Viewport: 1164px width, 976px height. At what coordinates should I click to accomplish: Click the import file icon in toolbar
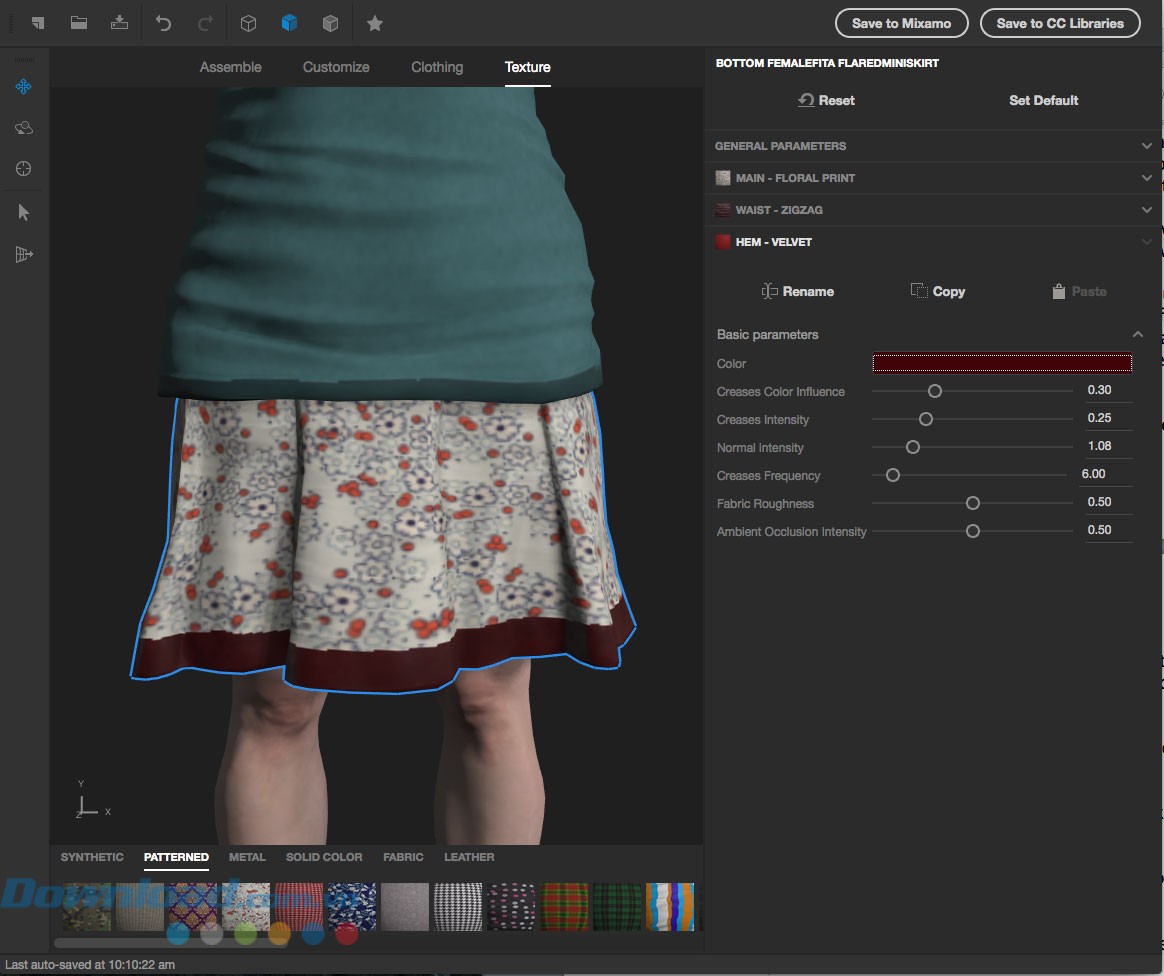120,23
